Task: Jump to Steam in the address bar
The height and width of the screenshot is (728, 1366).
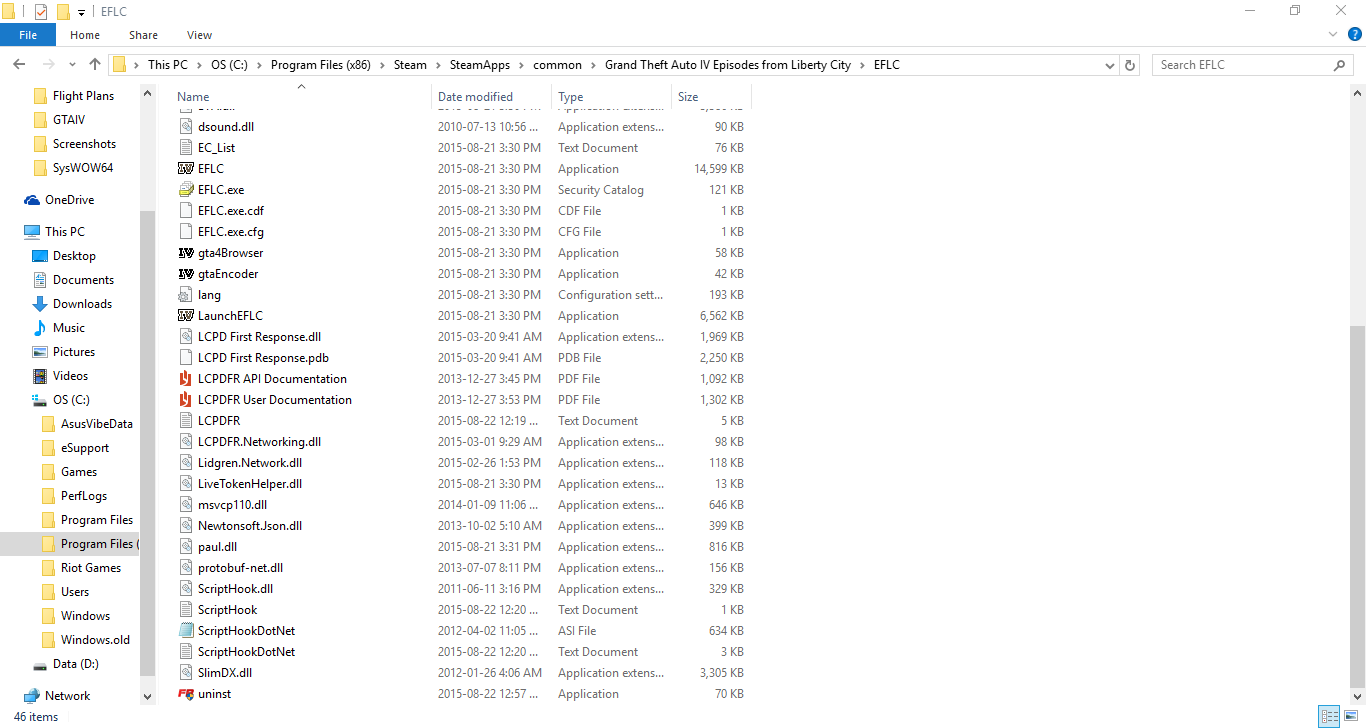Action: click(410, 65)
